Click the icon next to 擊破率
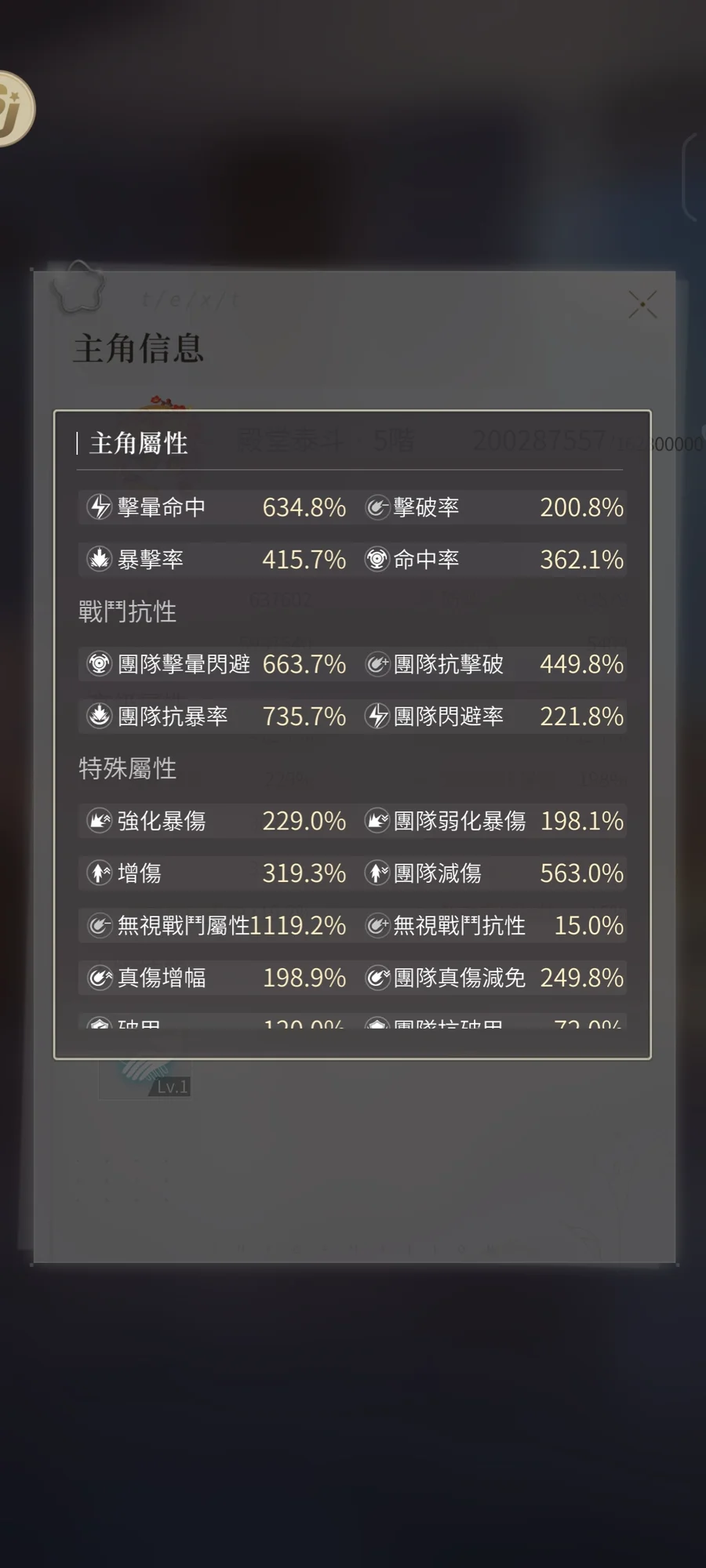 (377, 507)
